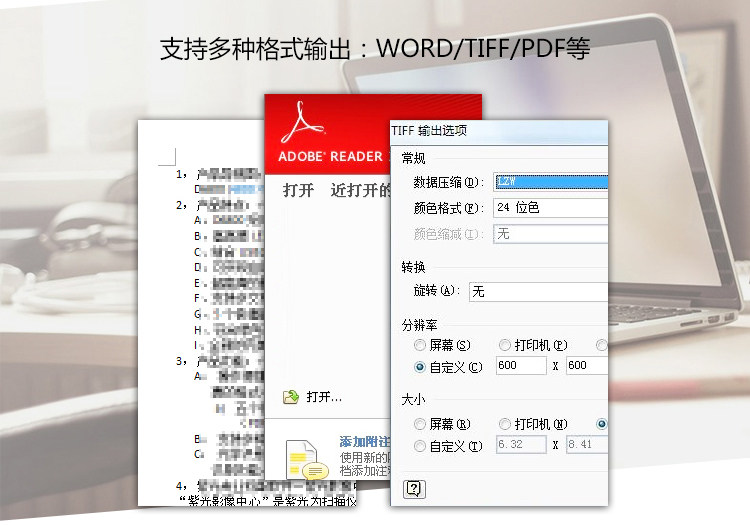Image resolution: width=750 pixels, height=525 pixels.
Task: Open the 数据压缩 LZW dropdown
Action: 551,182
